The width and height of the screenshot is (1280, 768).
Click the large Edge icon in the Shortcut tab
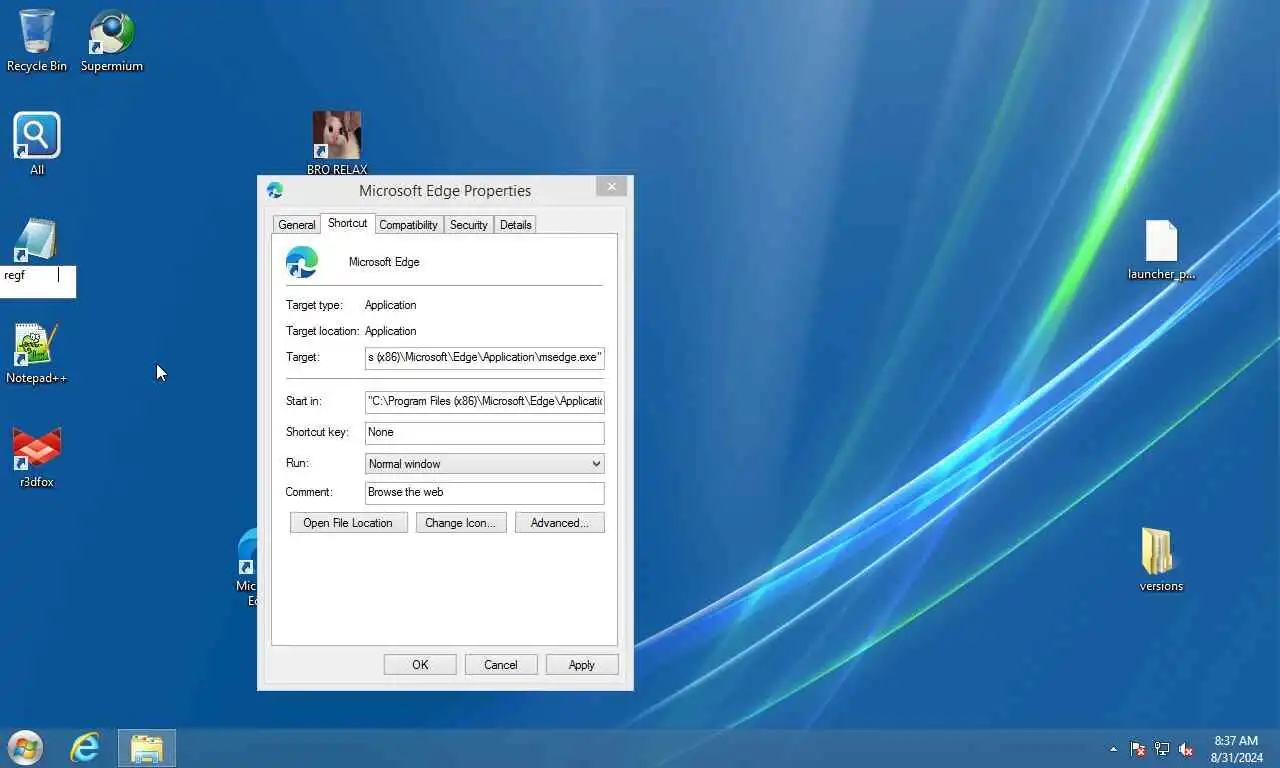coord(302,261)
